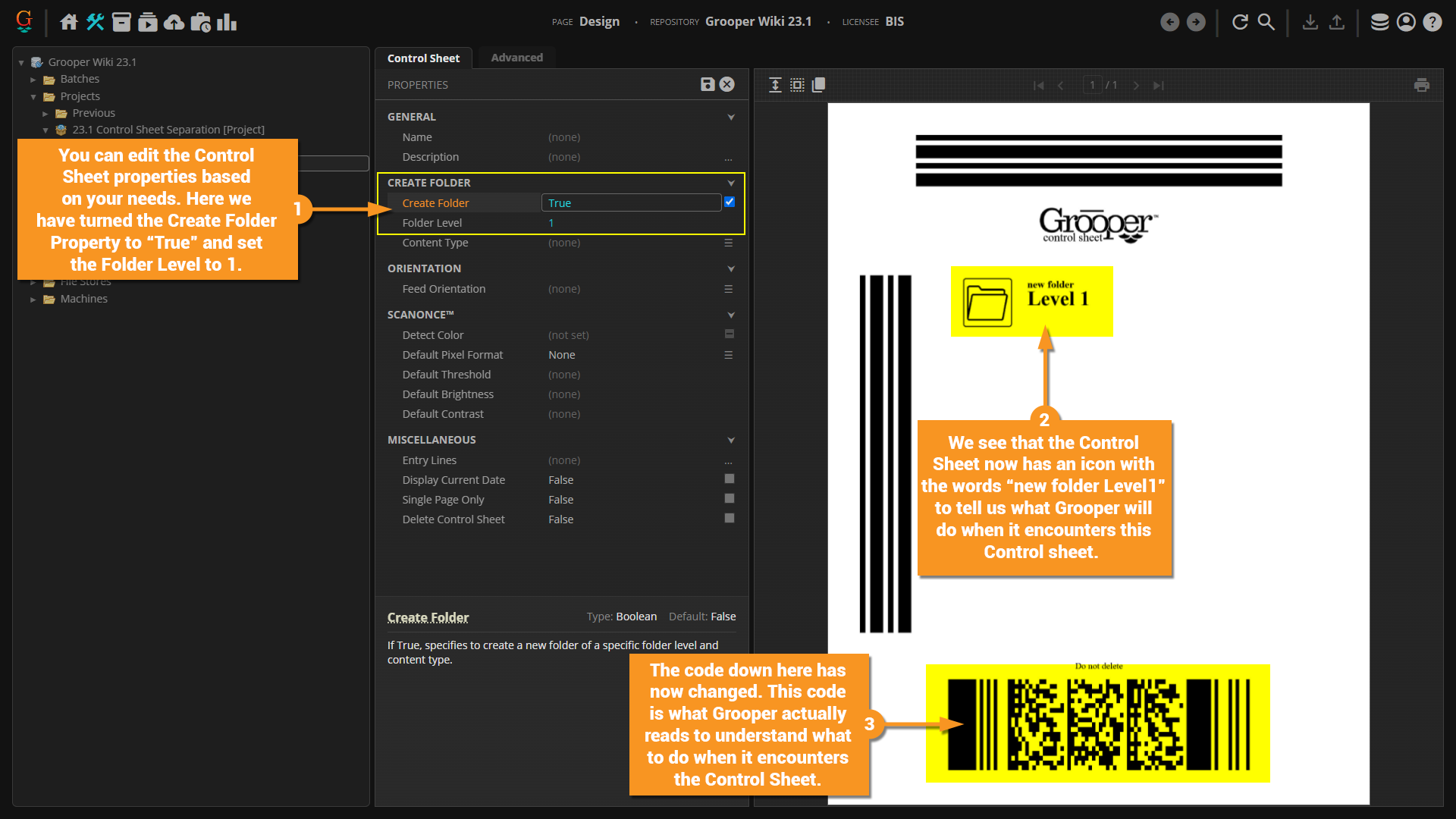The height and width of the screenshot is (819, 1456).
Task: Open the Content Type dropdown list
Action: (x=728, y=243)
